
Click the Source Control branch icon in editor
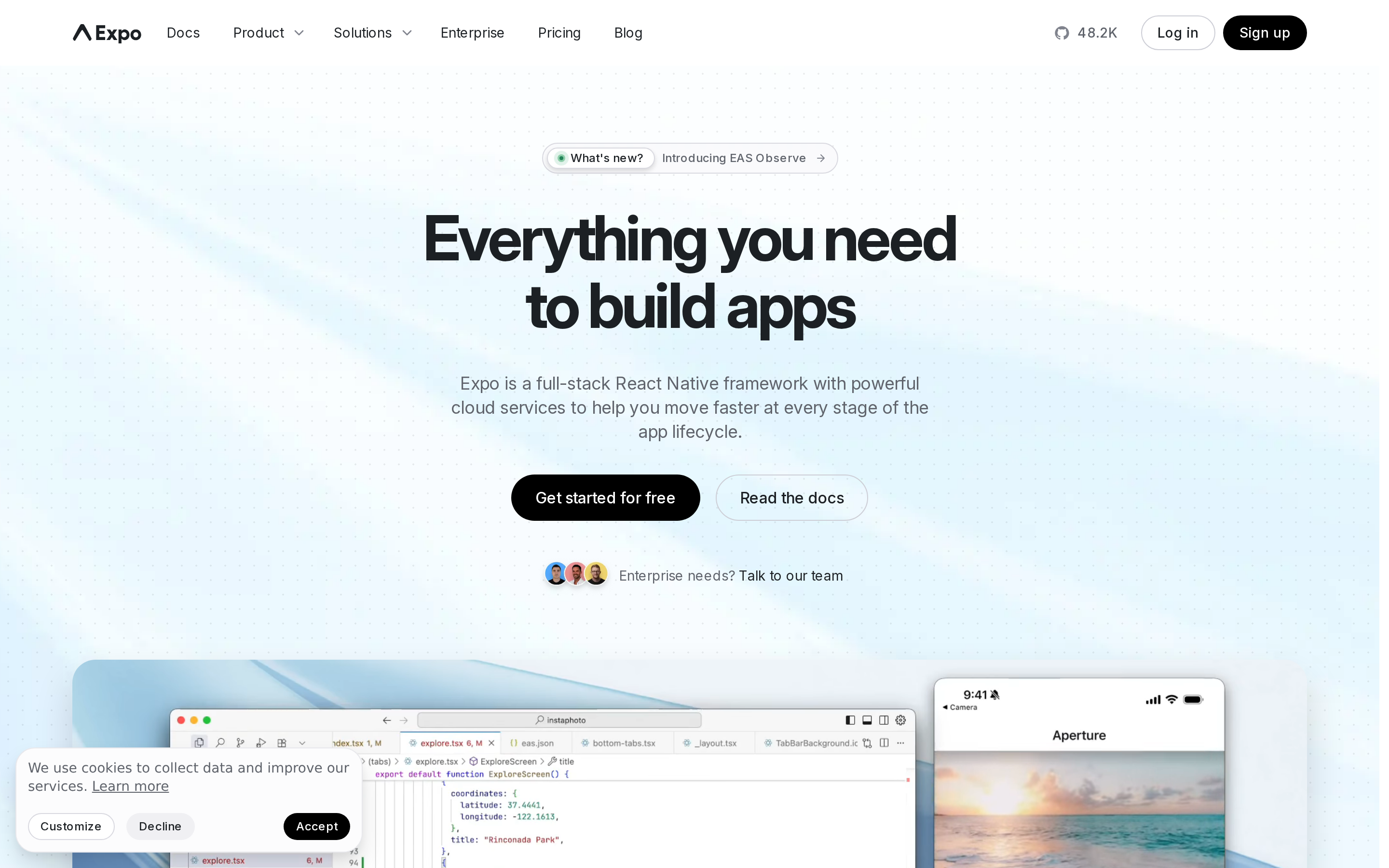[241, 742]
